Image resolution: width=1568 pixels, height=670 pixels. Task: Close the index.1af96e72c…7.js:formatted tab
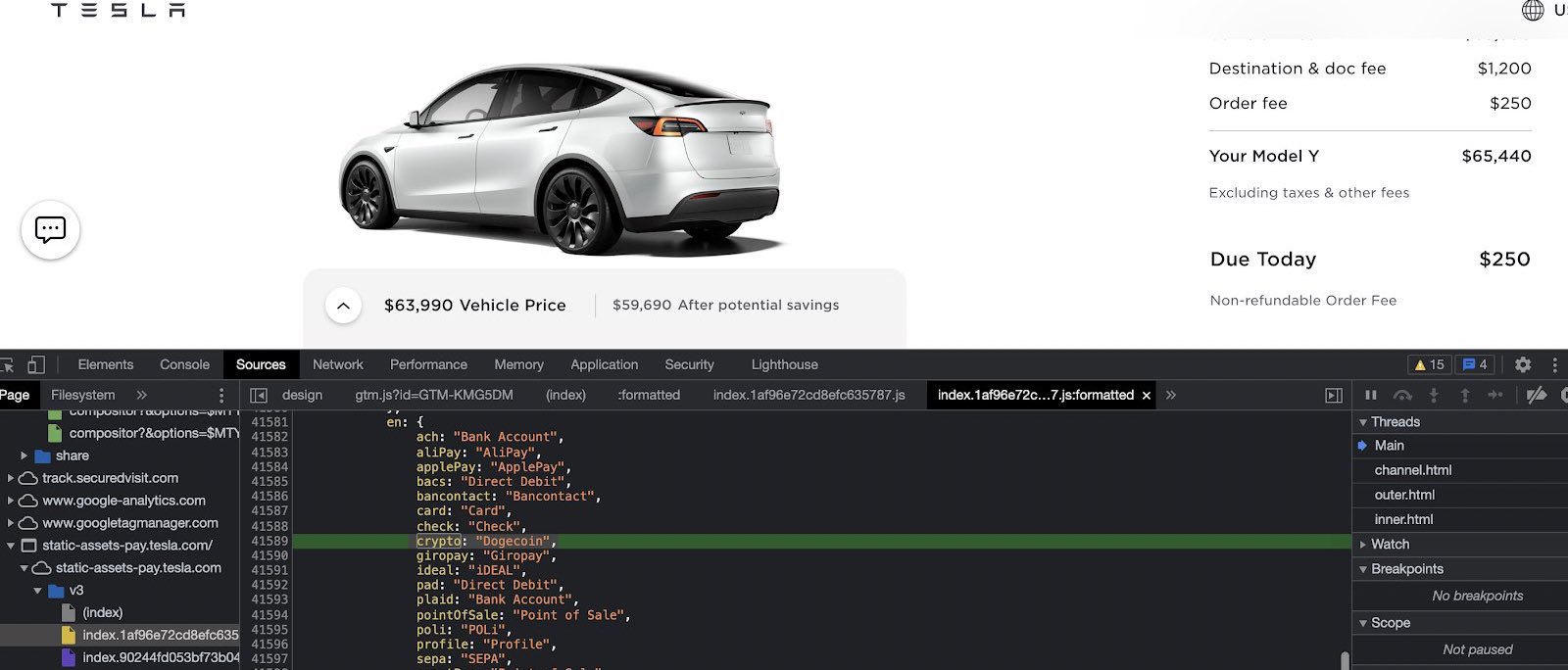[1147, 396]
